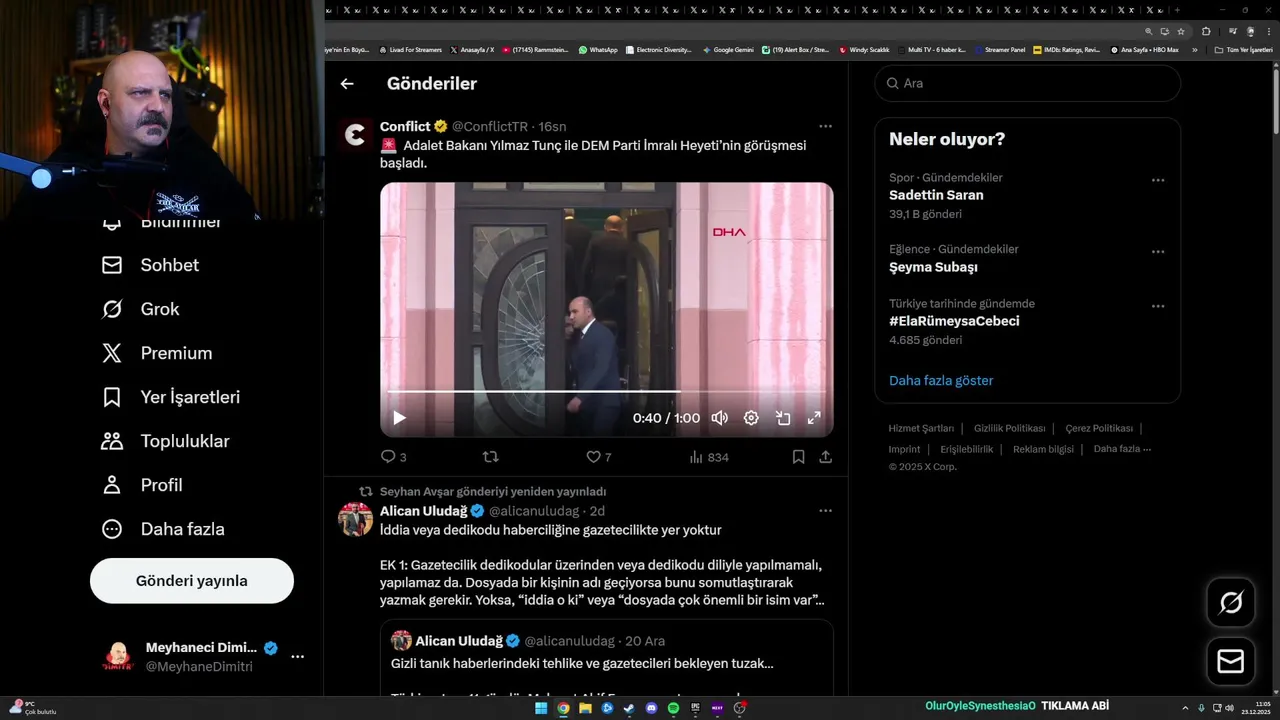Screen dimensions: 1280x720
Task: Bookmark this page with the star icon
Action: (x=1180, y=31)
